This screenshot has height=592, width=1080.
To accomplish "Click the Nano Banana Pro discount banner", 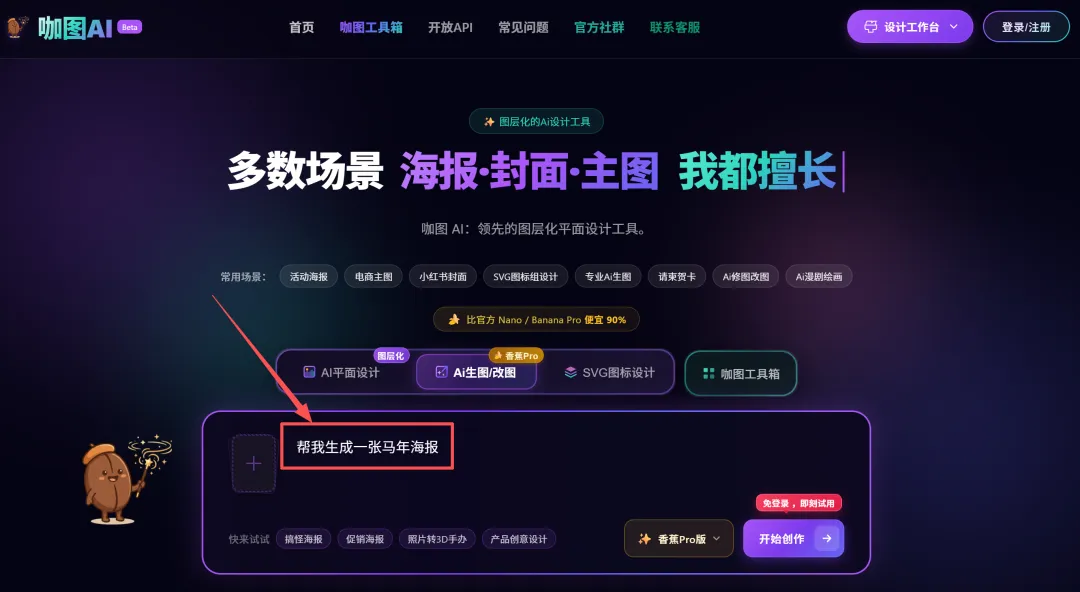I will point(536,320).
